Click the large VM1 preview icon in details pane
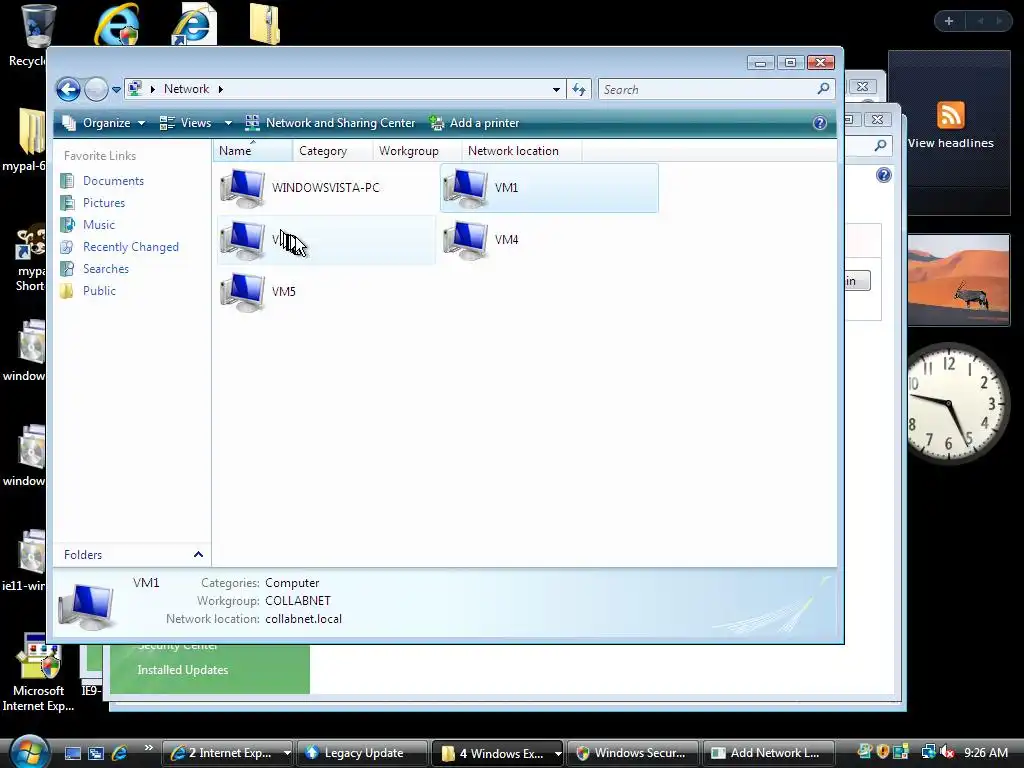1024x768 pixels. tap(86, 607)
